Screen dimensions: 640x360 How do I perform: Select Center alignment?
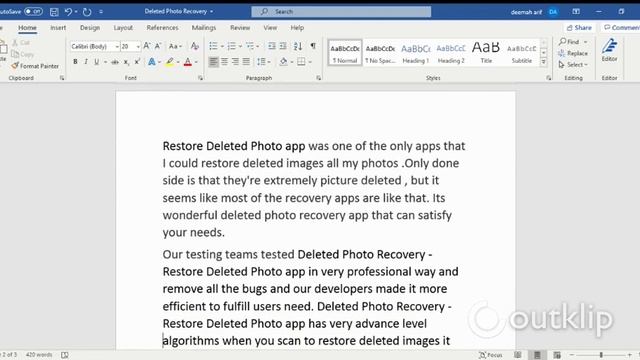pyautogui.click(x=224, y=62)
